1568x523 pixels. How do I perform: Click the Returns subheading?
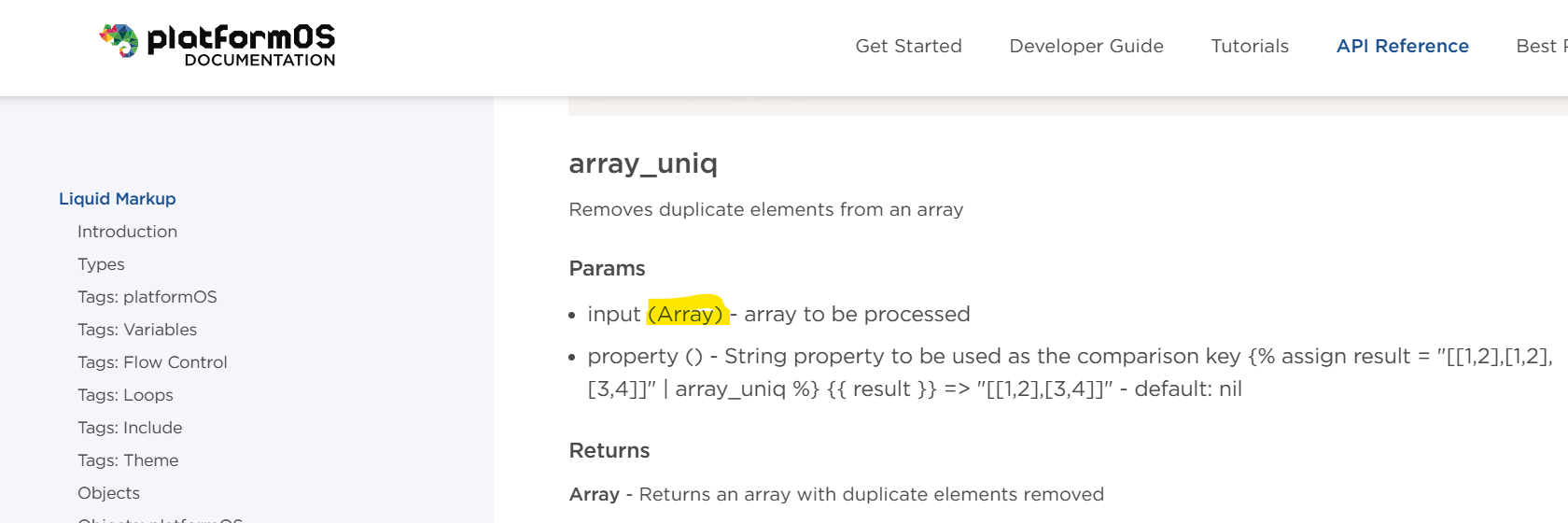pos(609,451)
